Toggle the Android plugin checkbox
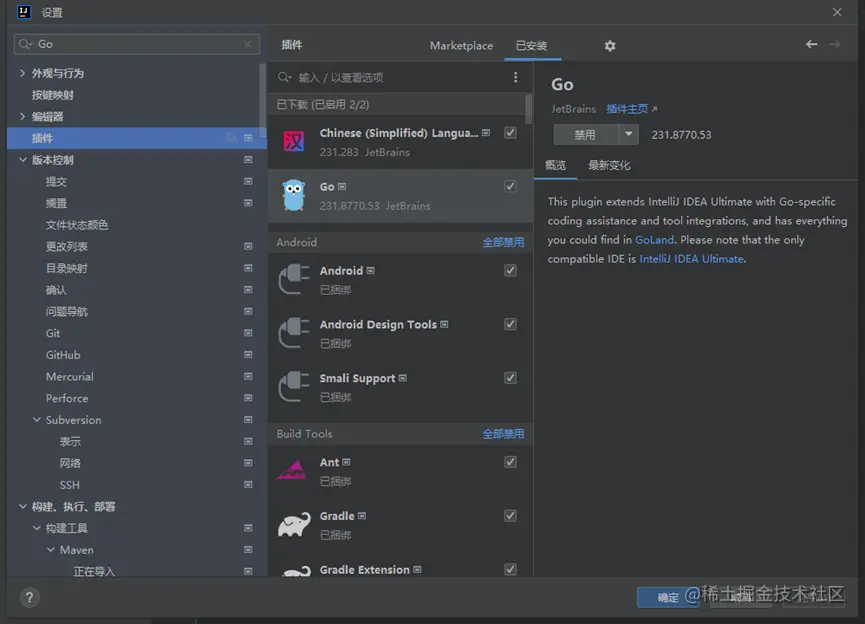Viewport: 865px width, 624px height. coord(510,270)
